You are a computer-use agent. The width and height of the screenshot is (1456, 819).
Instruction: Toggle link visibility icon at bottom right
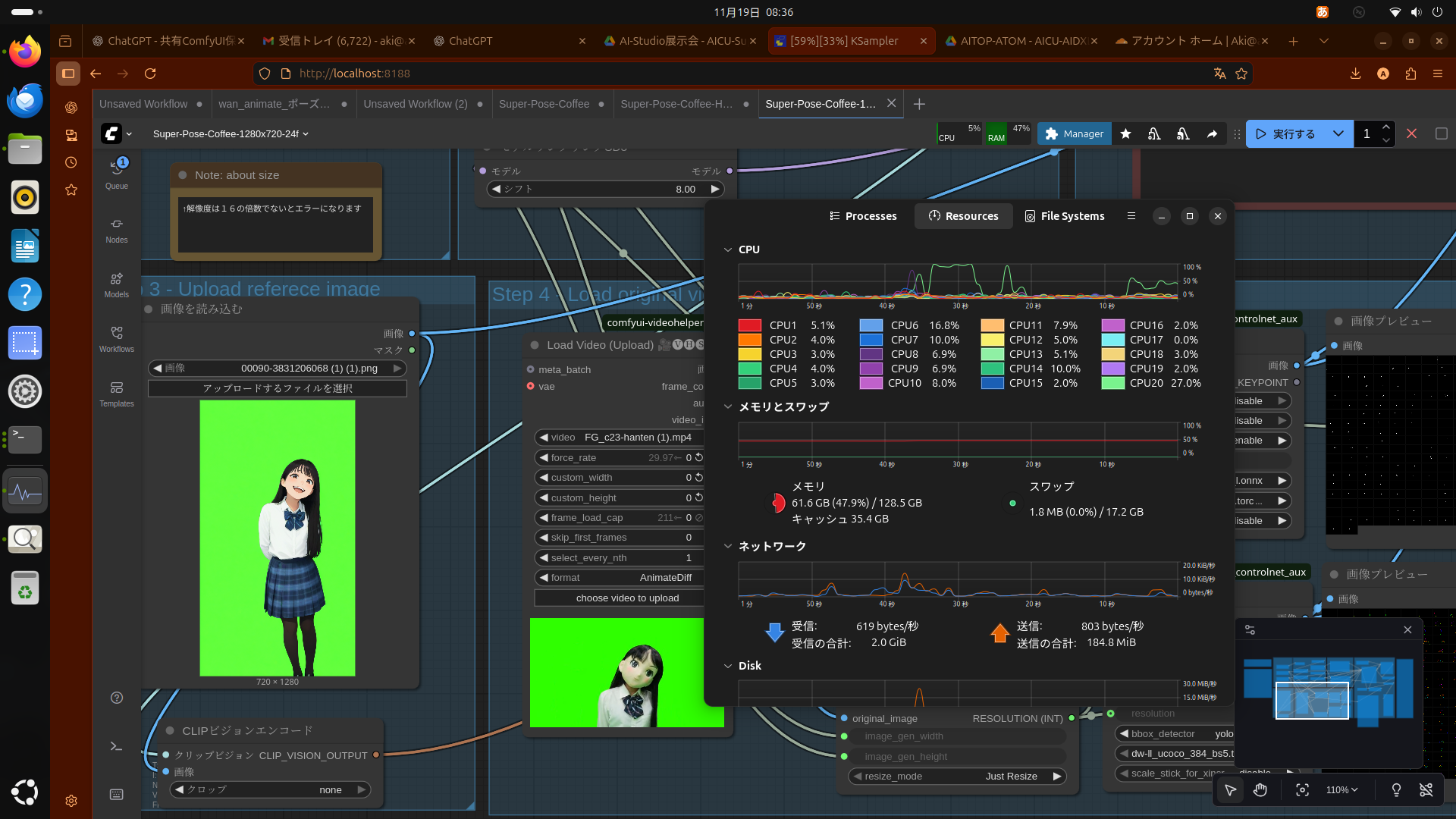(x=1426, y=790)
